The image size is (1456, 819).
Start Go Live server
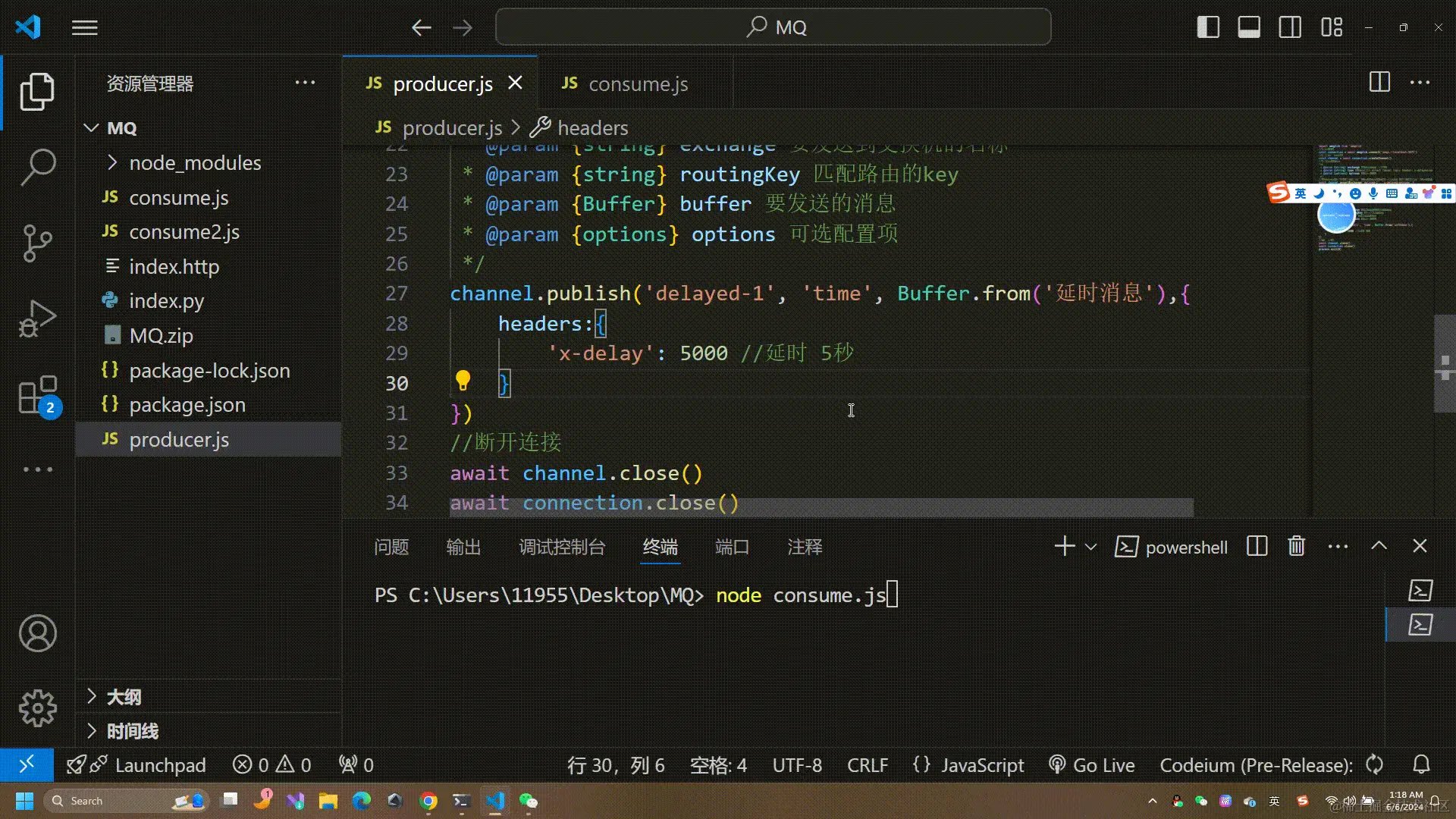(x=1091, y=765)
